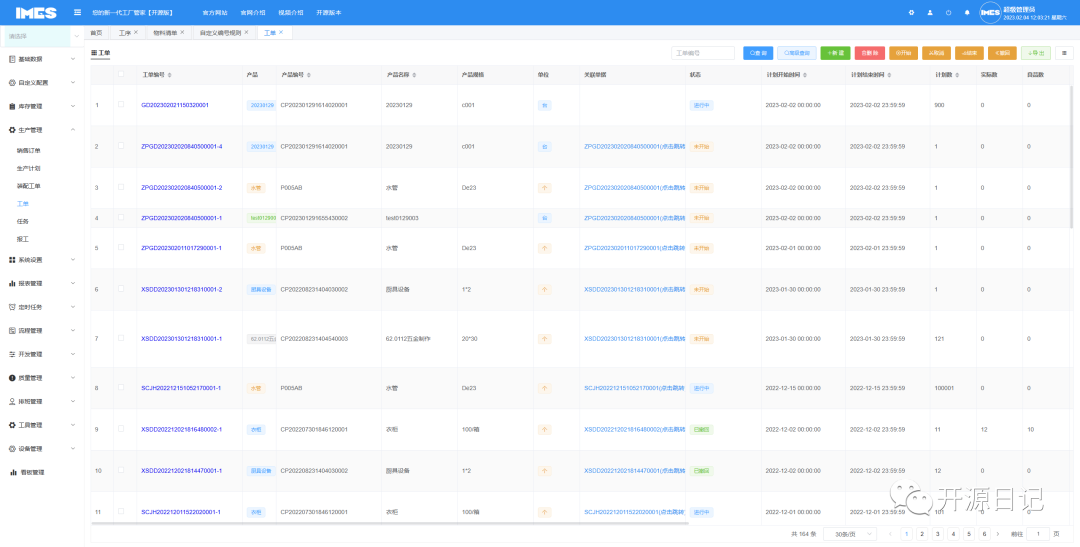Click the power icon in header

point(948,12)
